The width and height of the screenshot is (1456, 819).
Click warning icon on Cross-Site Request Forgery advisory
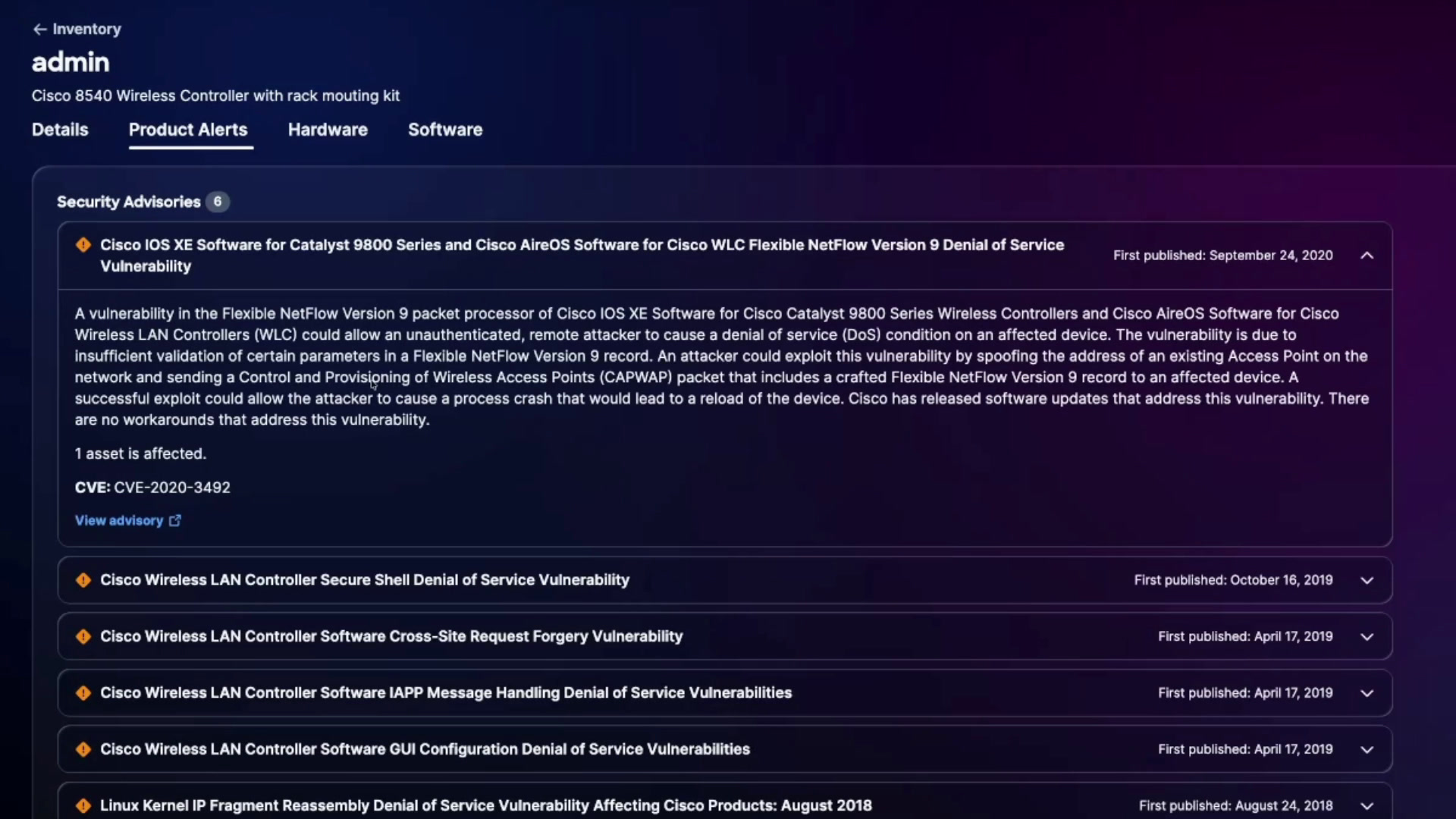pyautogui.click(x=83, y=636)
